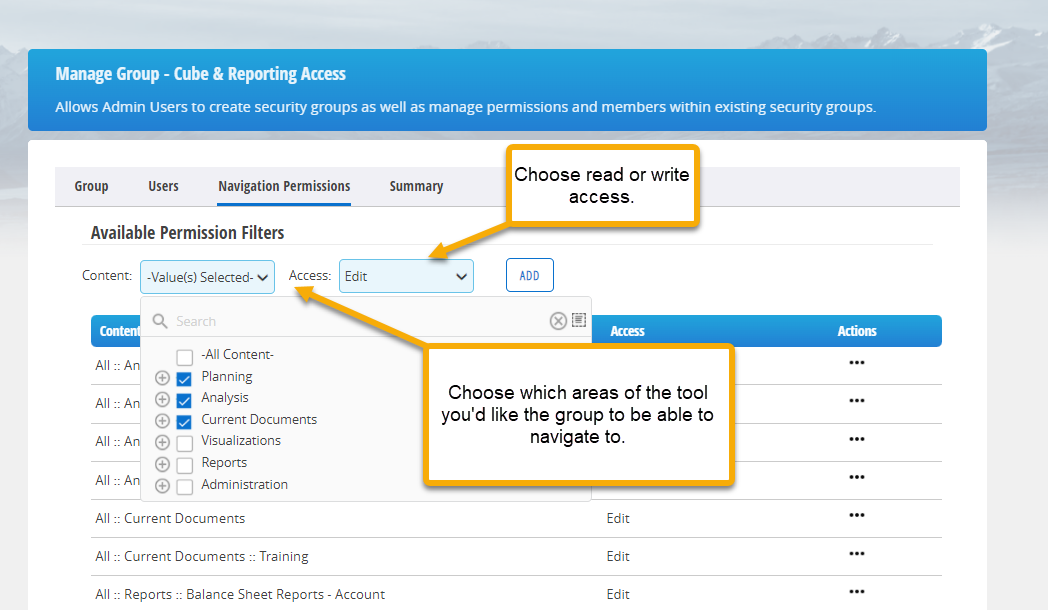Click the select-all list icon beside search
This screenshot has width=1048, height=610.
[x=579, y=320]
